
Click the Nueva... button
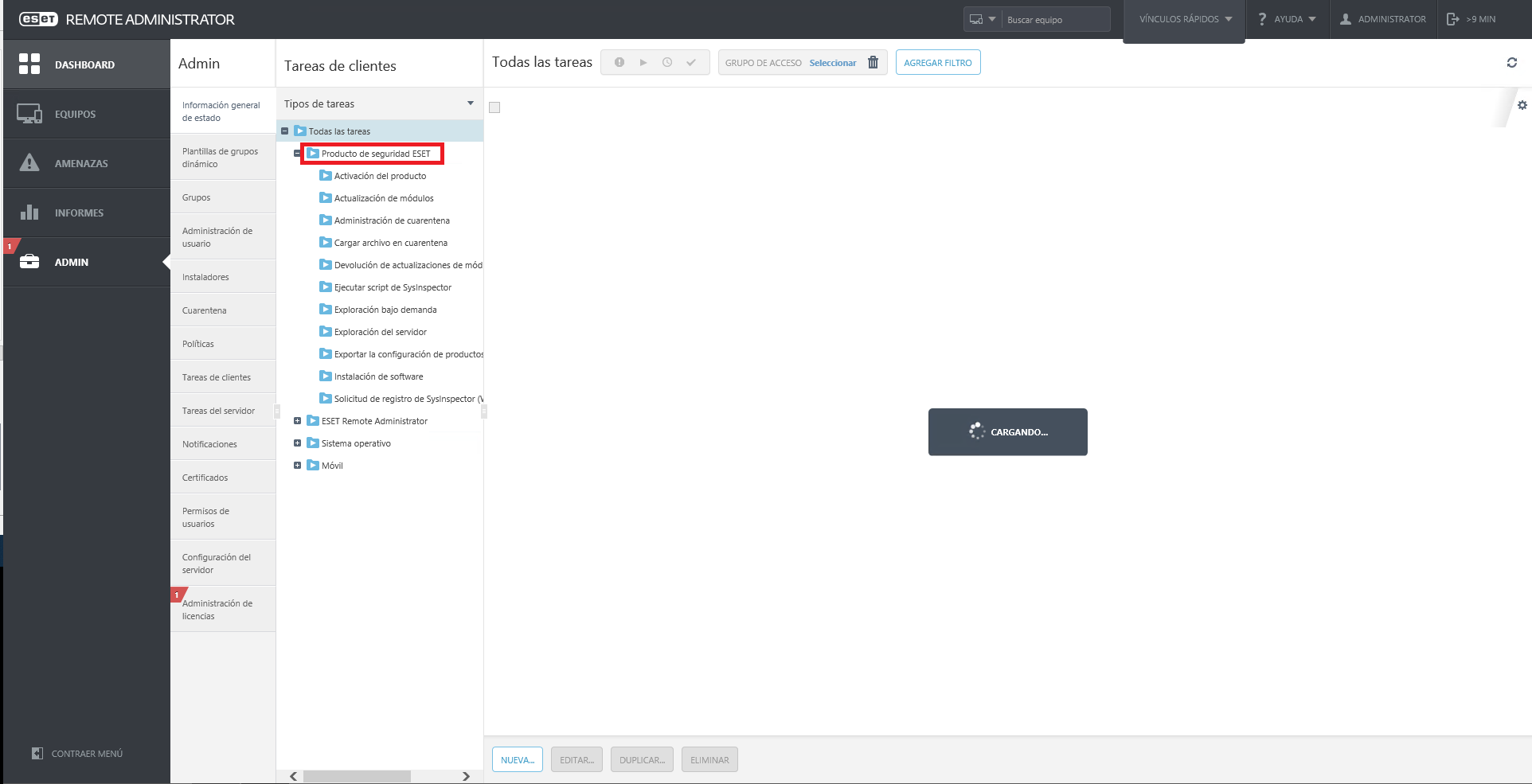[x=518, y=759]
